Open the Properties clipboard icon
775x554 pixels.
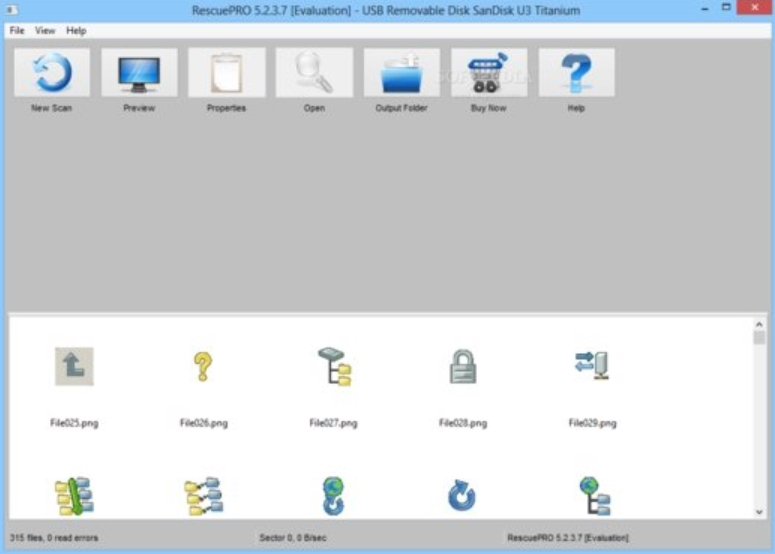click(x=227, y=73)
